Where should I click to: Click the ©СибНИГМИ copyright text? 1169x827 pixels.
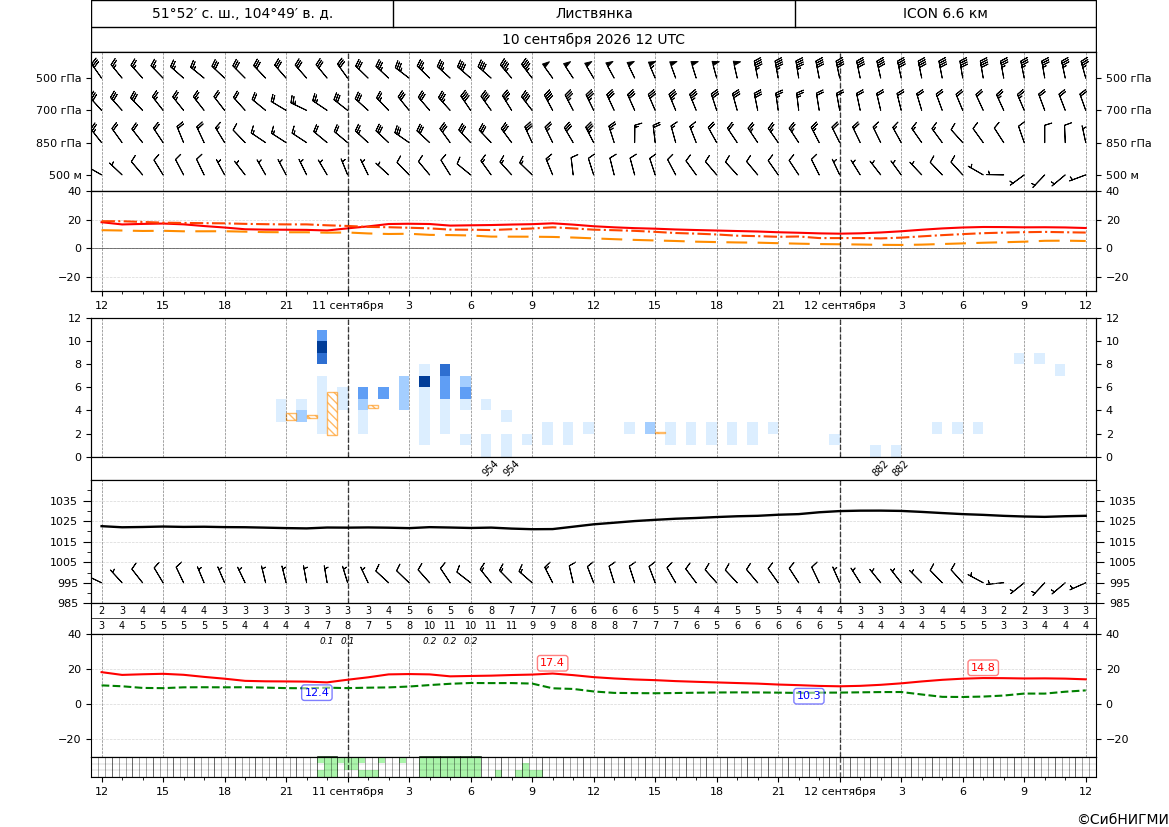(x=1123, y=819)
